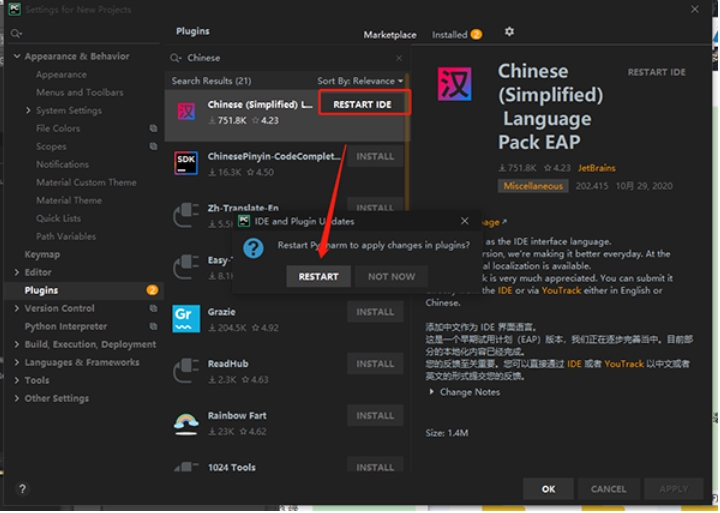Click the Rainbow Fart plugin icon
720x513 pixels.
[186, 423]
